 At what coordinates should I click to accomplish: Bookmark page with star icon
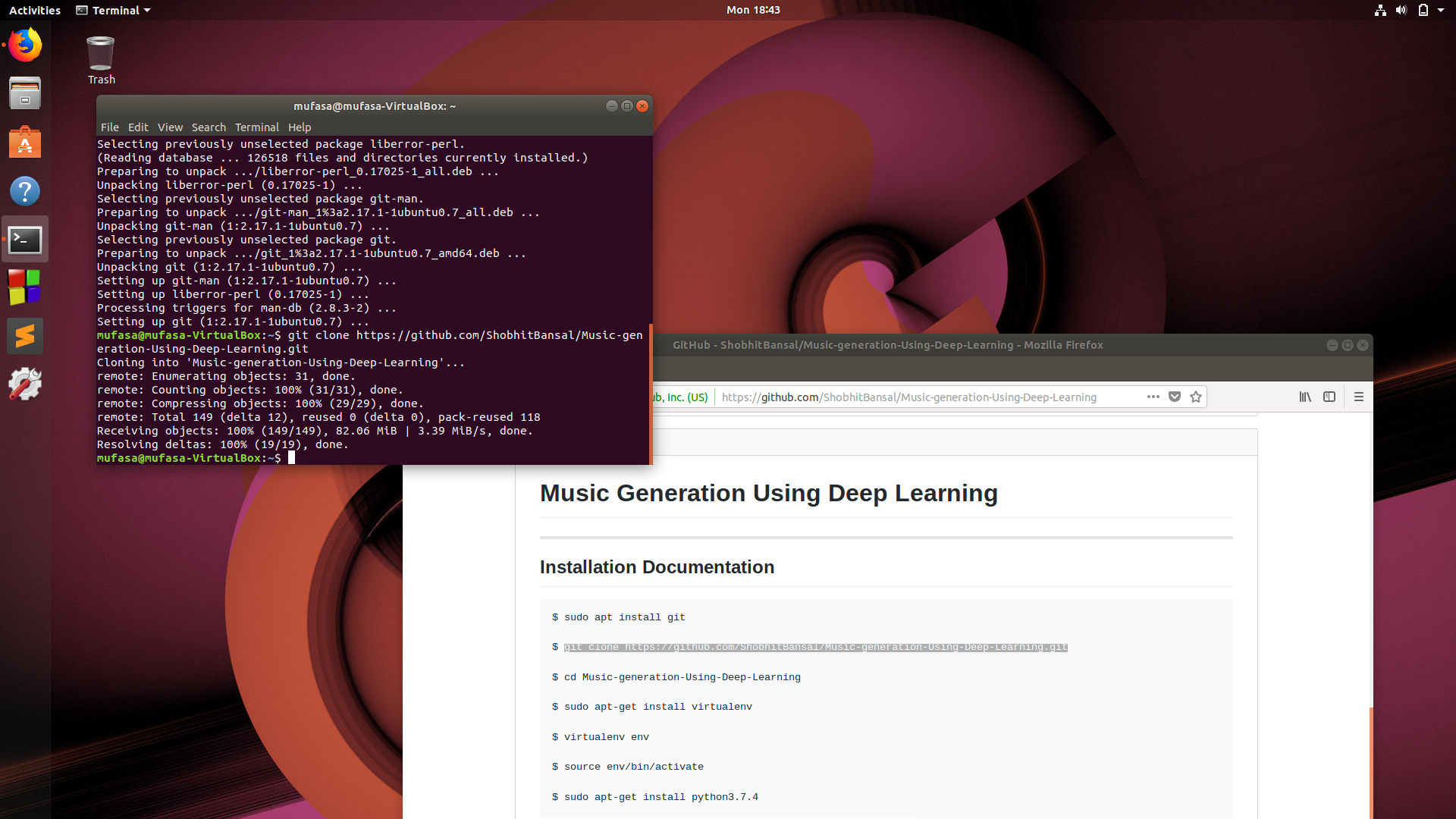point(1196,397)
